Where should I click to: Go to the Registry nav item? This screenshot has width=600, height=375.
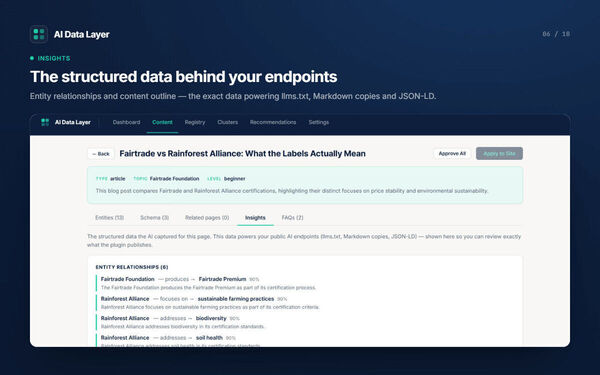[x=195, y=122]
